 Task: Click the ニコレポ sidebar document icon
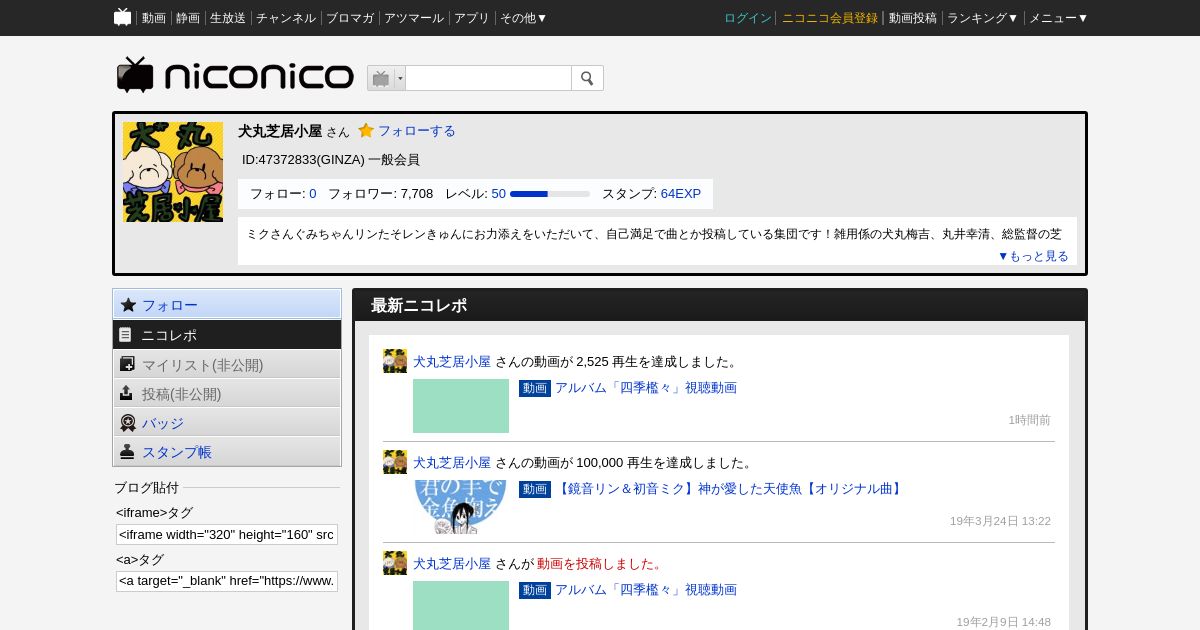pos(125,335)
